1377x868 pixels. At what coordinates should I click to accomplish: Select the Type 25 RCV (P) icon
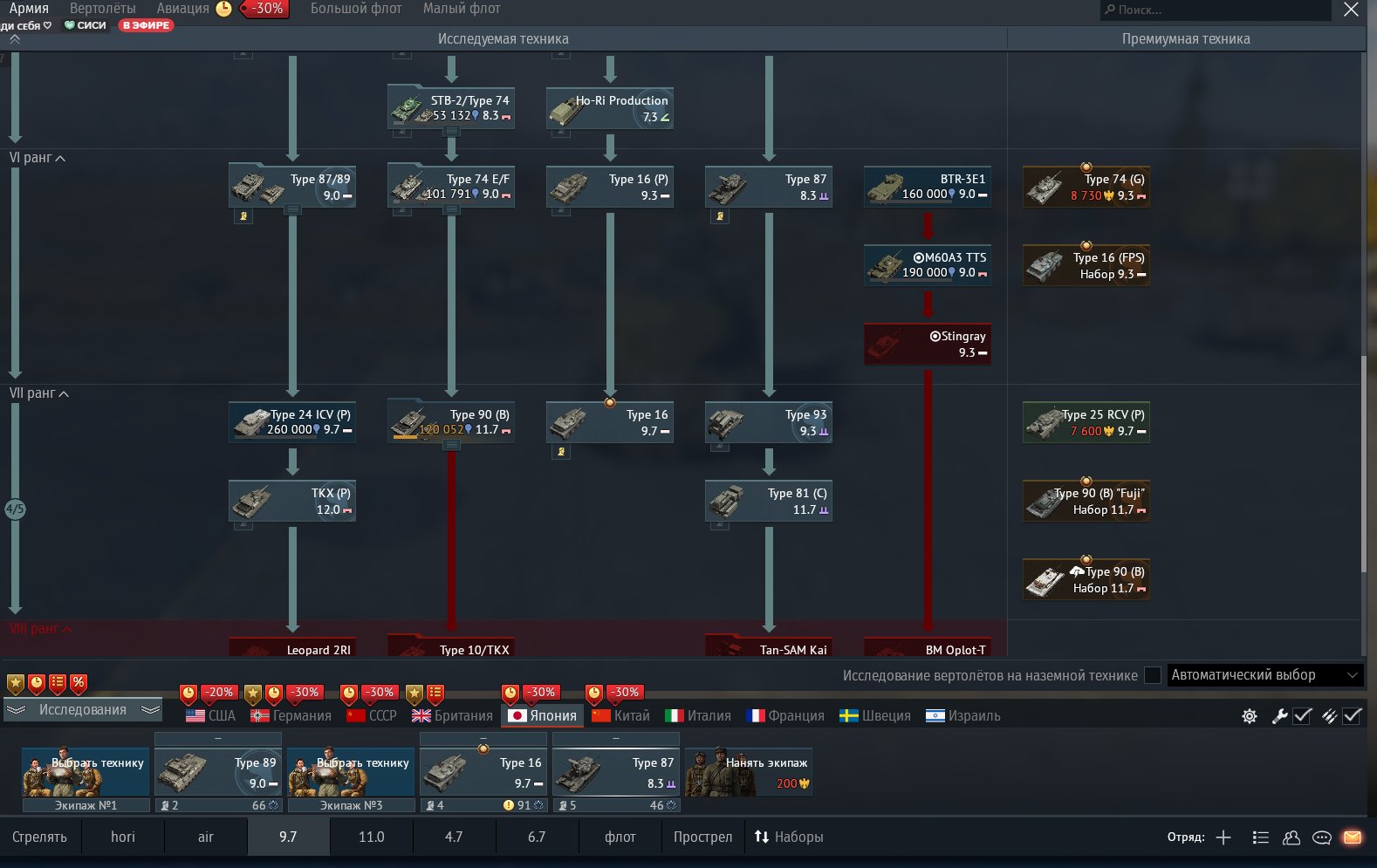pos(1044,423)
